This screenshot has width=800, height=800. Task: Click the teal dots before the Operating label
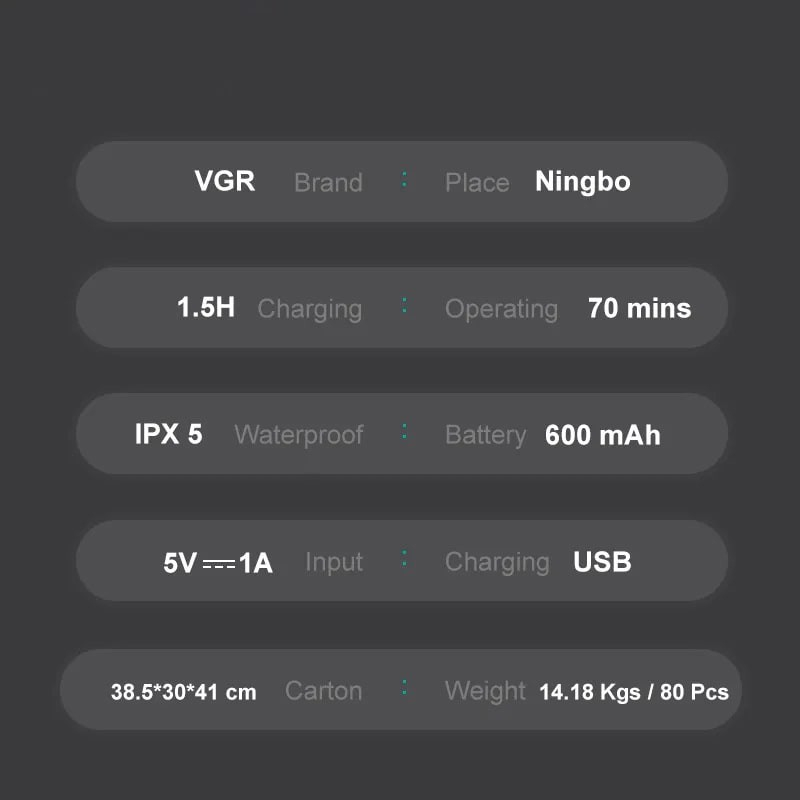coord(404,306)
